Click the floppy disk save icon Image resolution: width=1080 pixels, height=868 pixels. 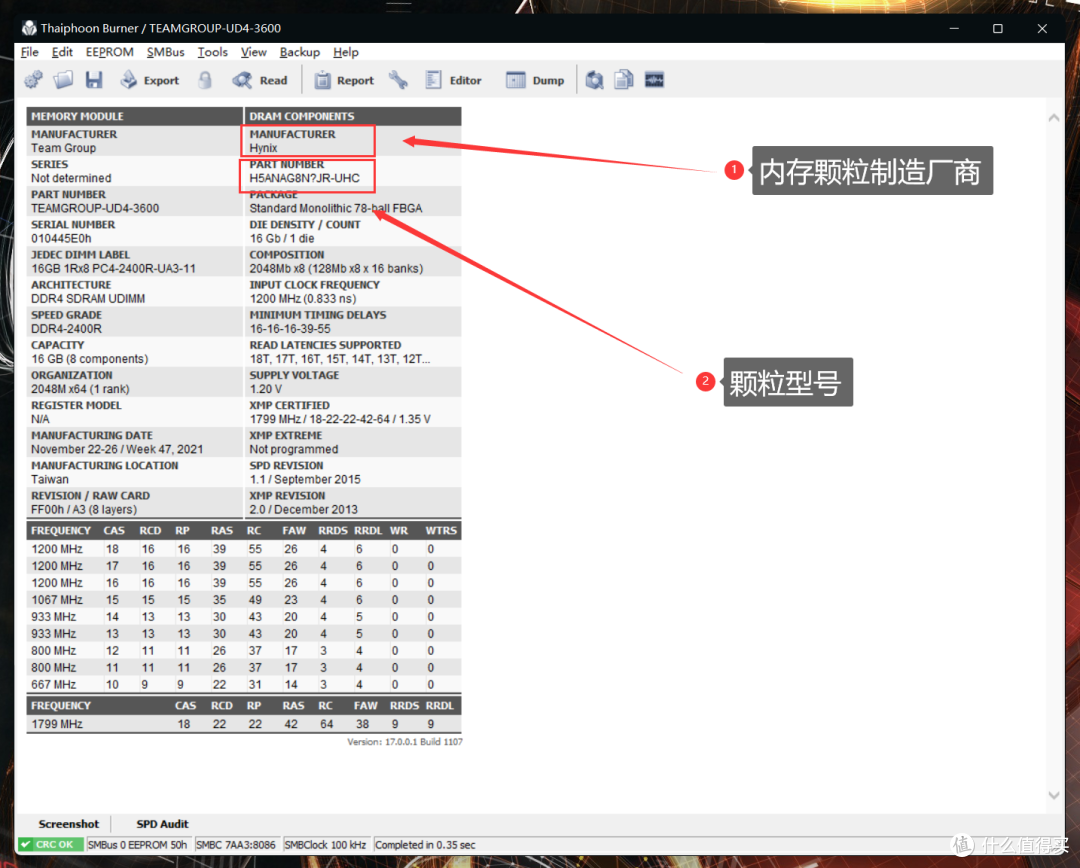coord(94,80)
